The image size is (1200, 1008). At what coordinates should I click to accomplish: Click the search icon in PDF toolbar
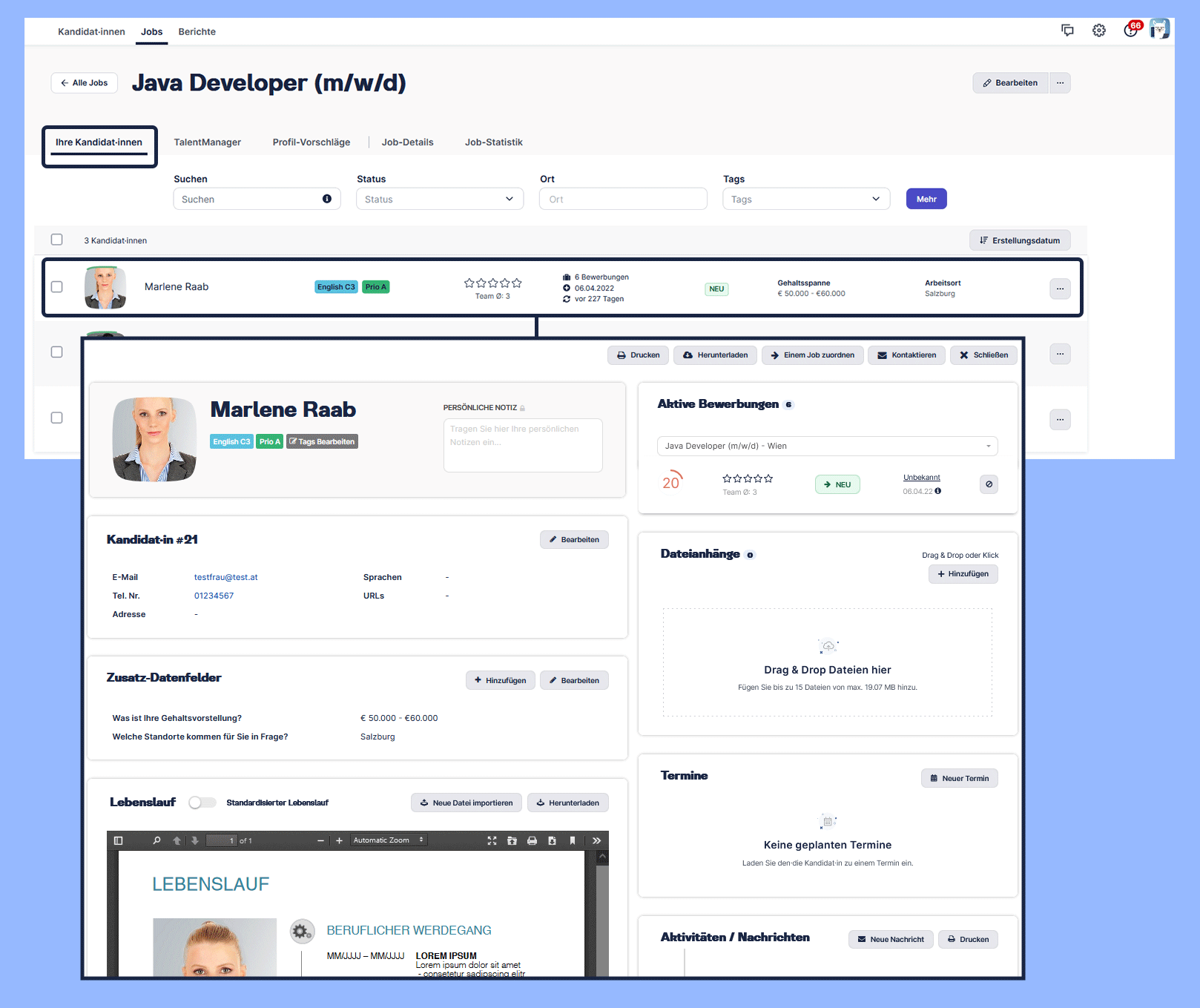coord(156,840)
